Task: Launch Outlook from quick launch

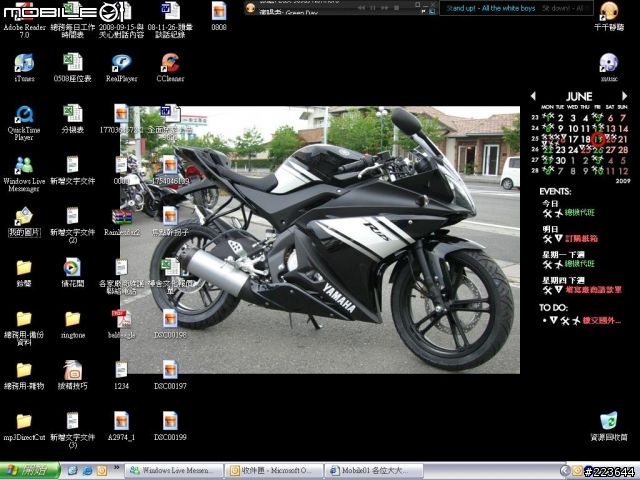Action: coord(101,471)
